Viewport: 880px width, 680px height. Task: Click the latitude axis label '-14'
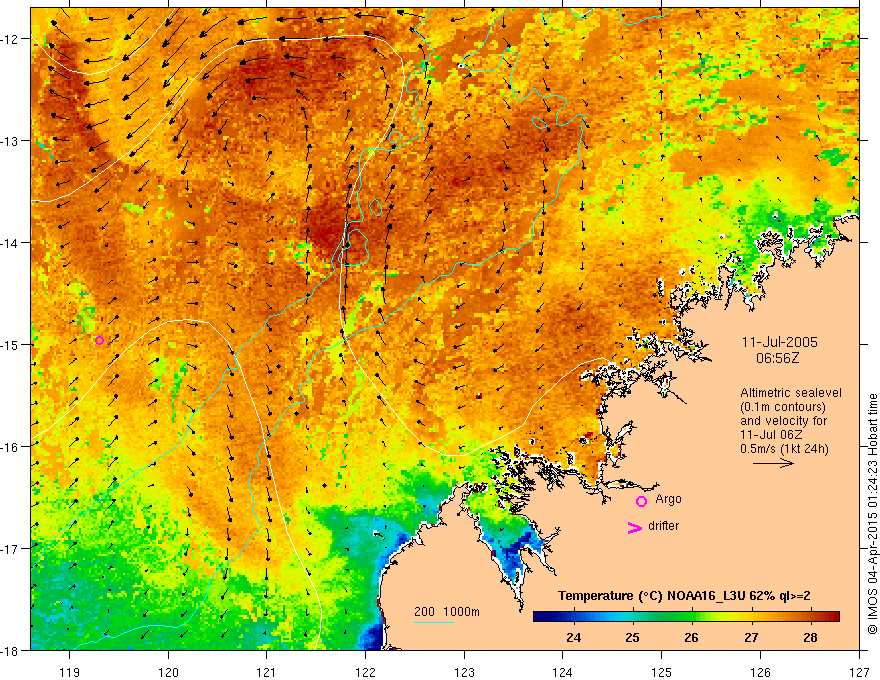tap(10, 242)
